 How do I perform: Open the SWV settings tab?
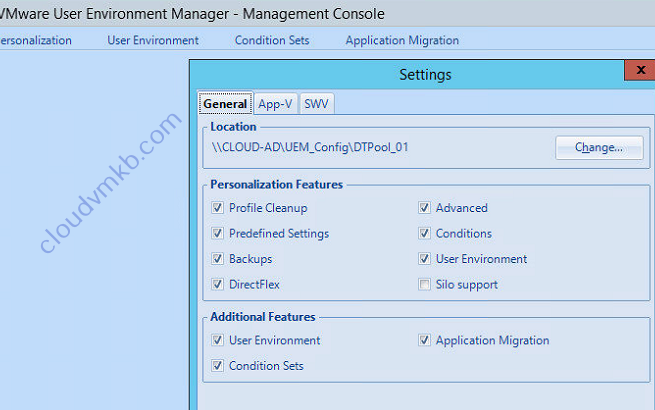[x=316, y=104]
